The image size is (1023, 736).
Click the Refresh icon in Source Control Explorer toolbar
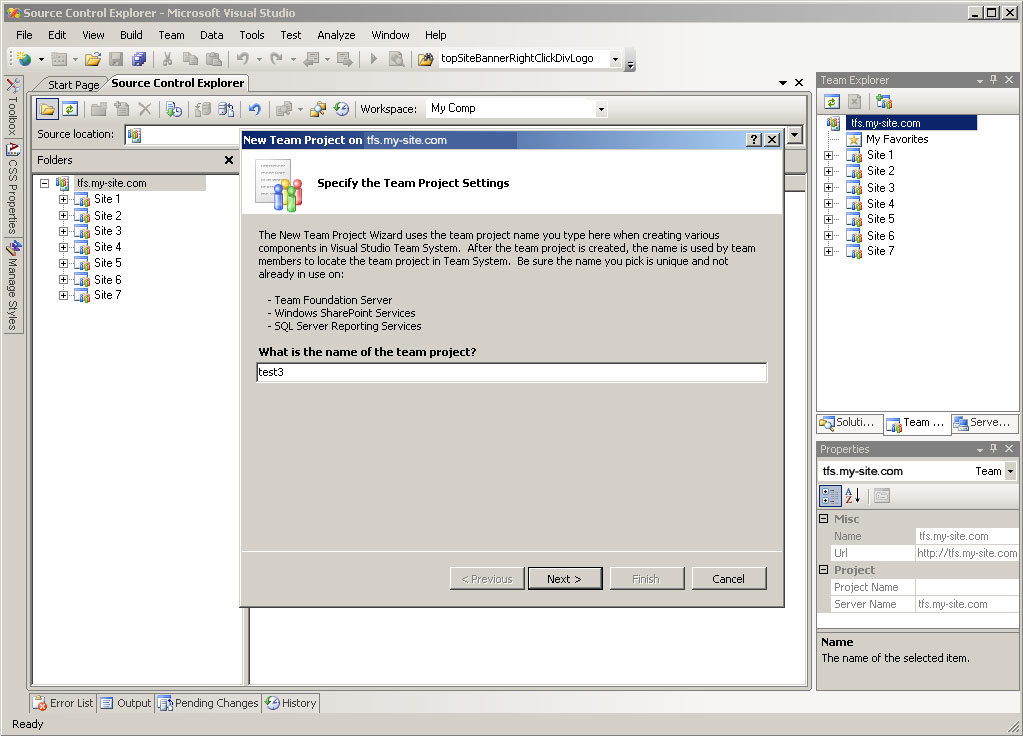coord(70,109)
